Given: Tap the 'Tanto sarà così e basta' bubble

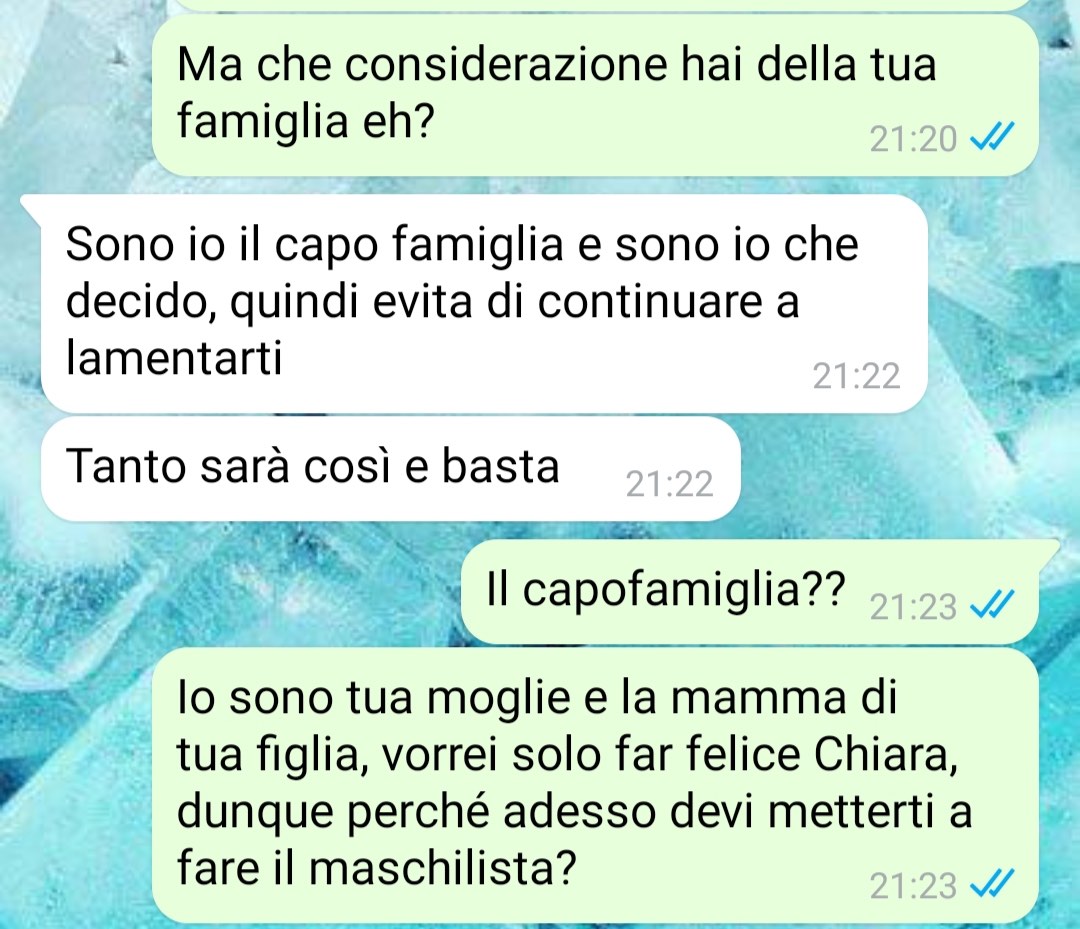Looking at the screenshot, I should click(391, 468).
